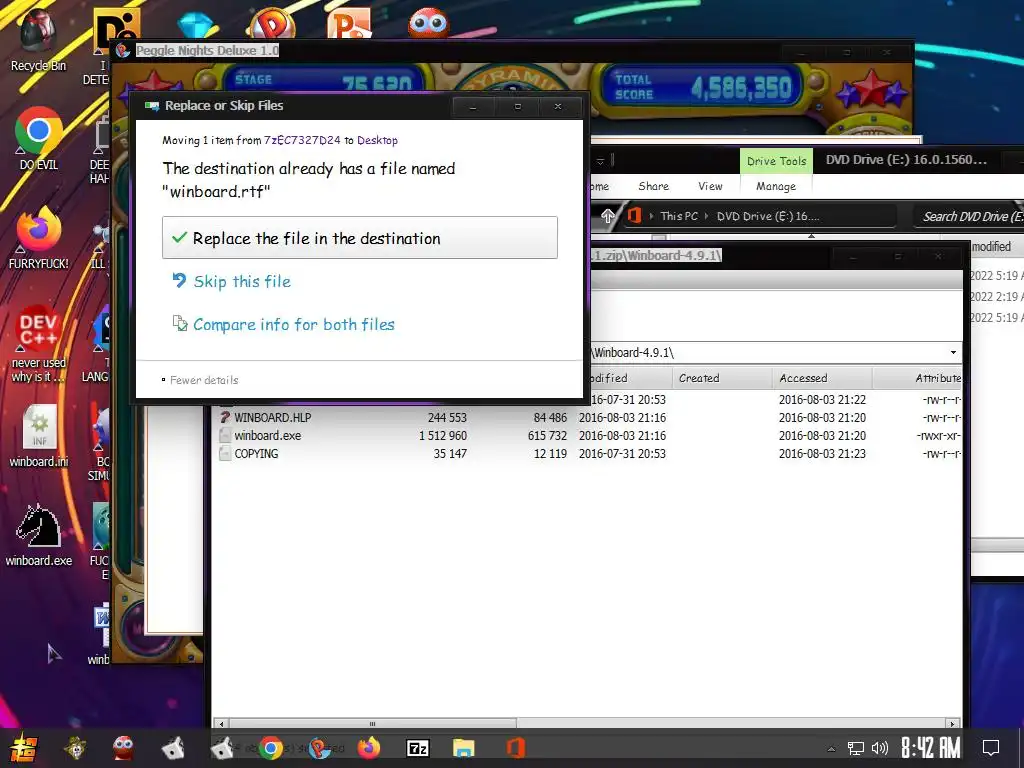The height and width of the screenshot is (768, 1024).
Task: Show hidden system tray icons
Action: (x=831, y=749)
